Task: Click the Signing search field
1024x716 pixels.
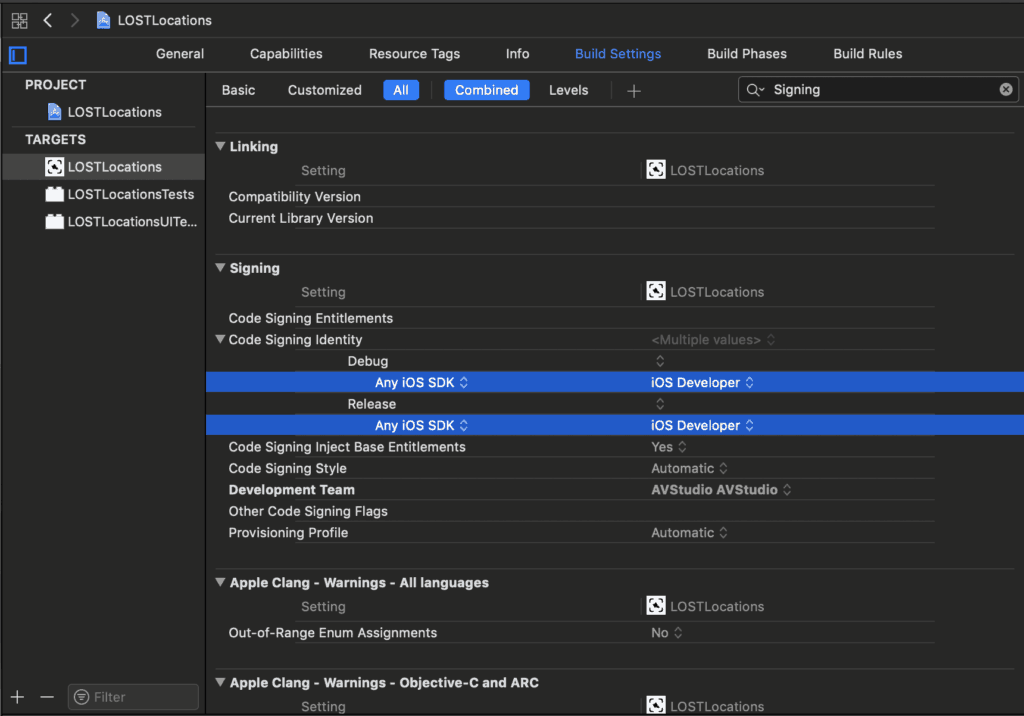Action: (x=878, y=90)
